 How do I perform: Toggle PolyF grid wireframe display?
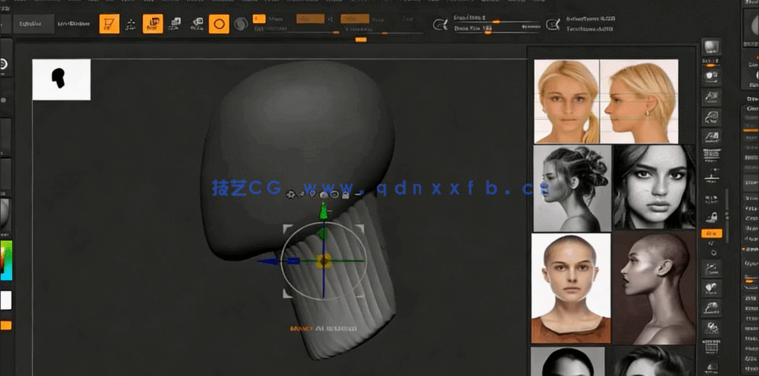tap(711, 348)
